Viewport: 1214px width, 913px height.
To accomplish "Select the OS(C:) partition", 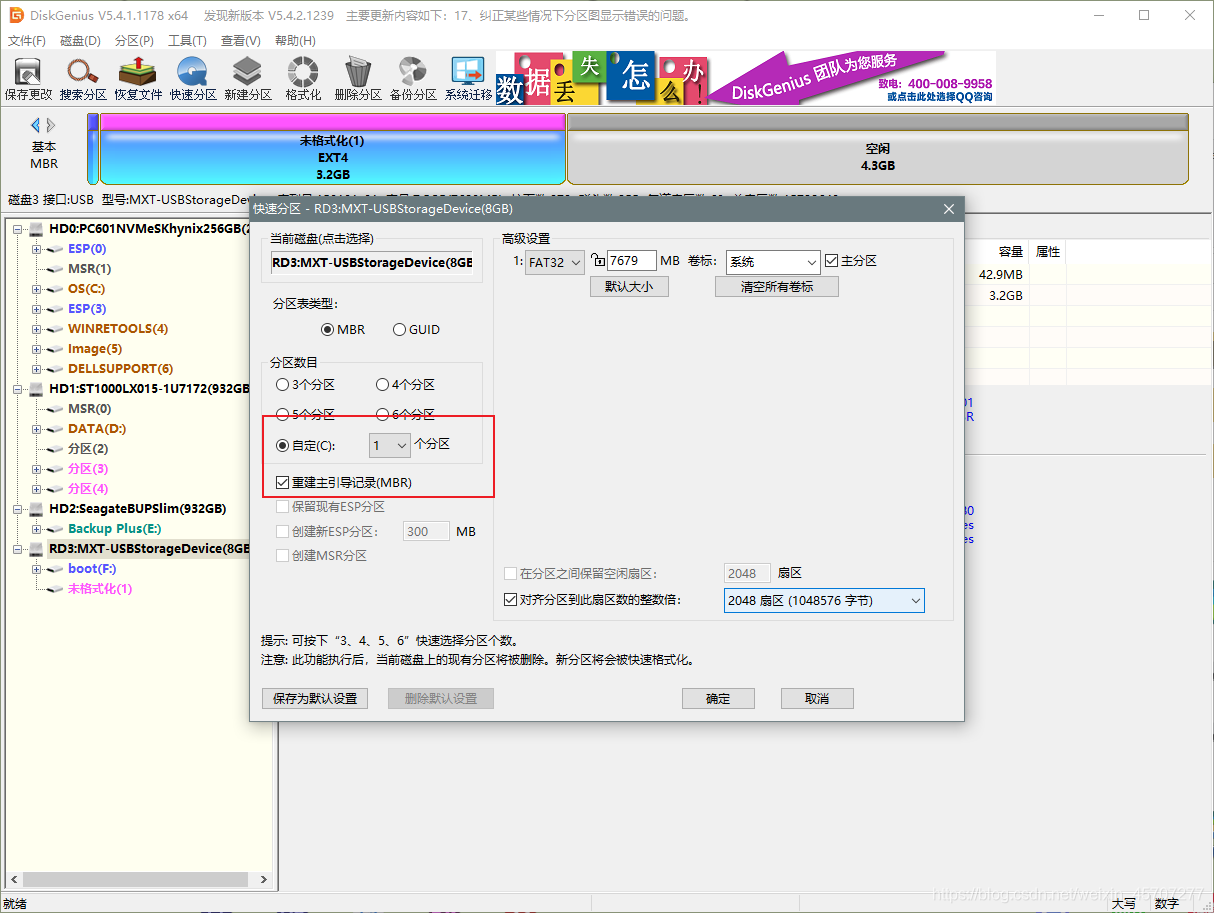I will pyautogui.click(x=86, y=289).
